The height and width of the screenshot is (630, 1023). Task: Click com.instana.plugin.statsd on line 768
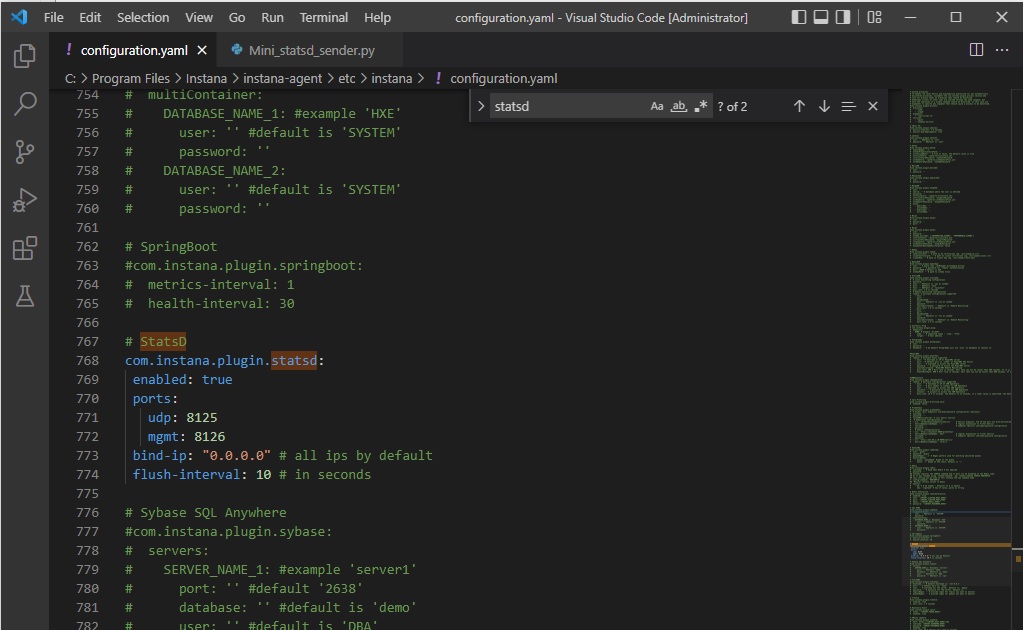pos(221,361)
